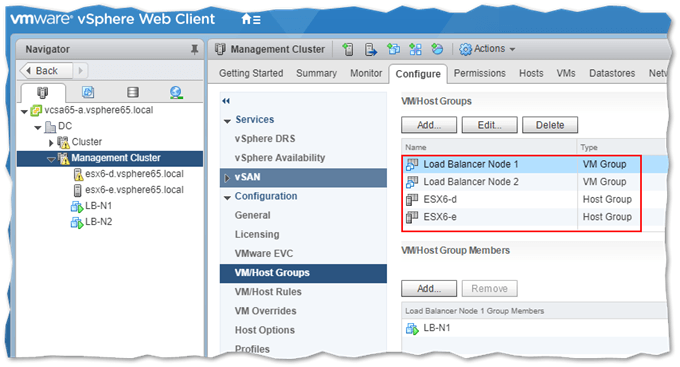Click the add host toolbar icon

point(347,49)
